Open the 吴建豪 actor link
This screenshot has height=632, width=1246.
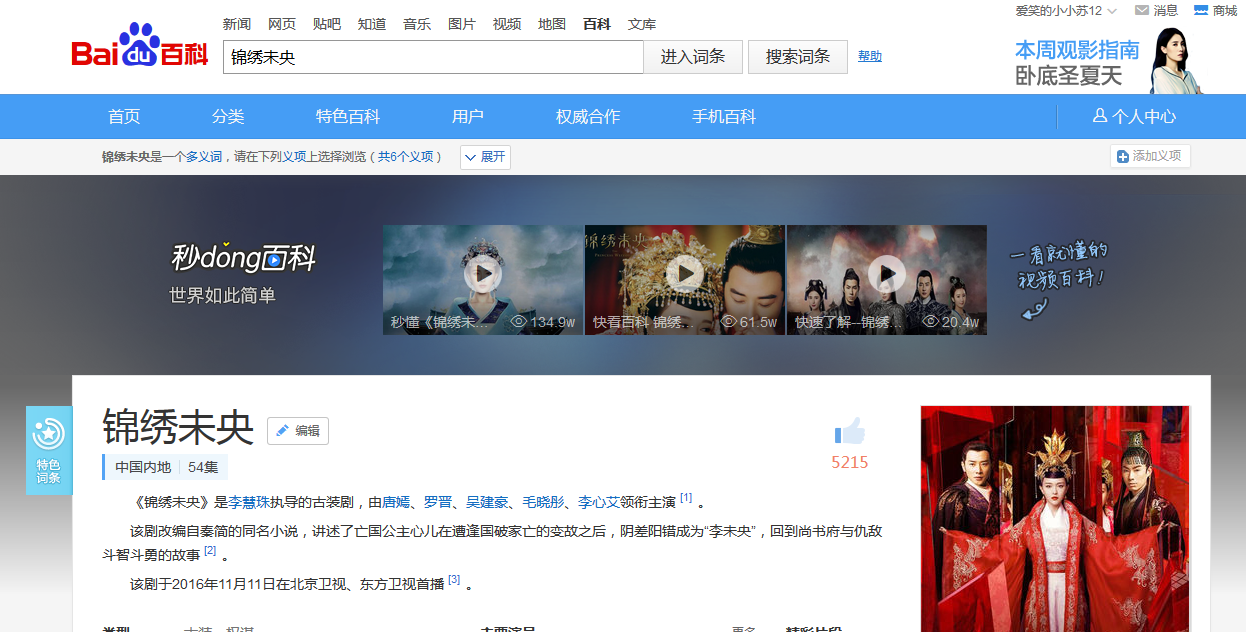487,502
